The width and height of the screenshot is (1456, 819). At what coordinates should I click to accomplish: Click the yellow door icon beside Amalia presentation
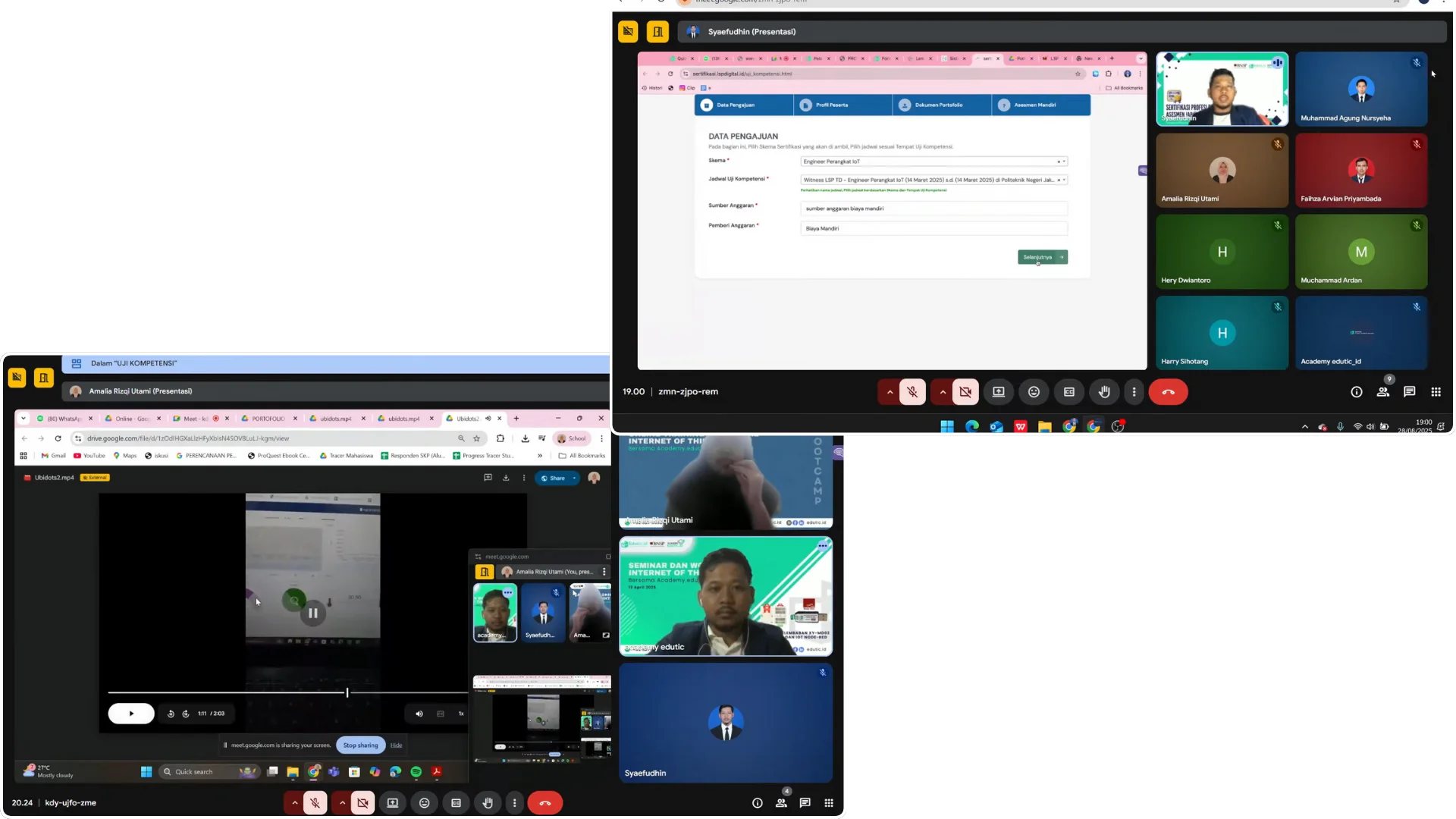point(44,377)
